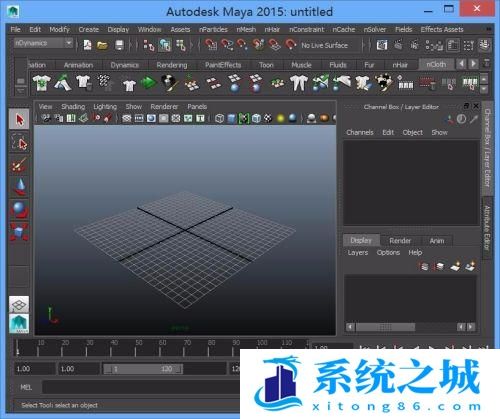Click the Select by object type icon

(x=165, y=45)
